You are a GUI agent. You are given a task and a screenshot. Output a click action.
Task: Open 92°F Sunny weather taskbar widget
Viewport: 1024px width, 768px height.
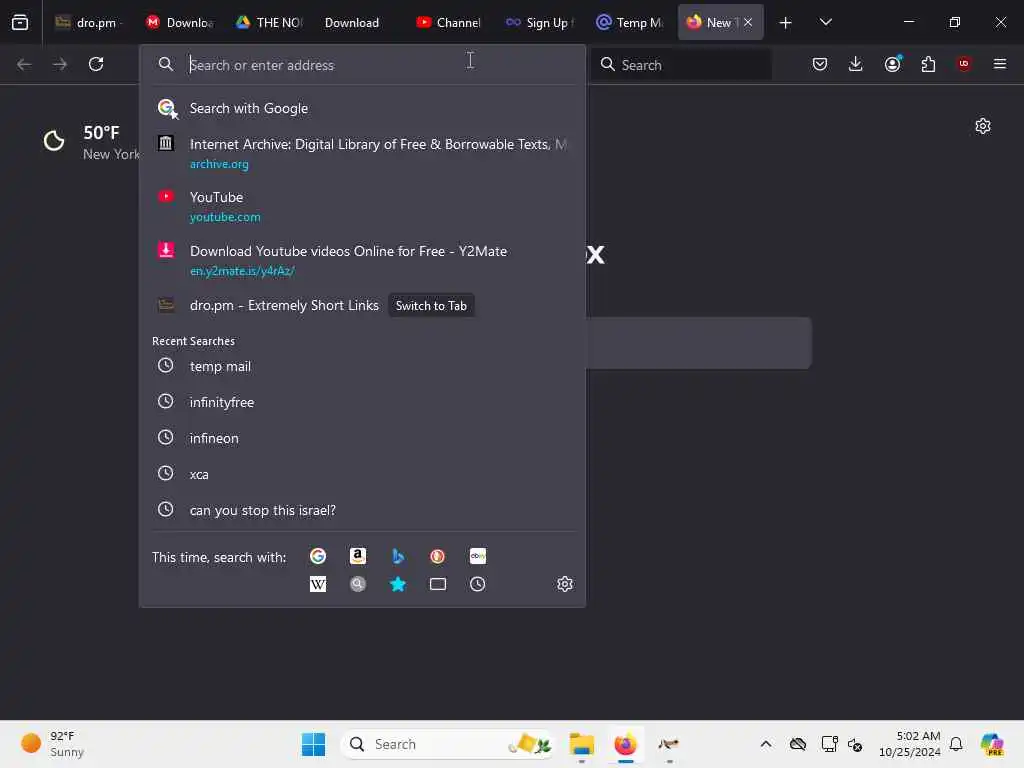54,744
